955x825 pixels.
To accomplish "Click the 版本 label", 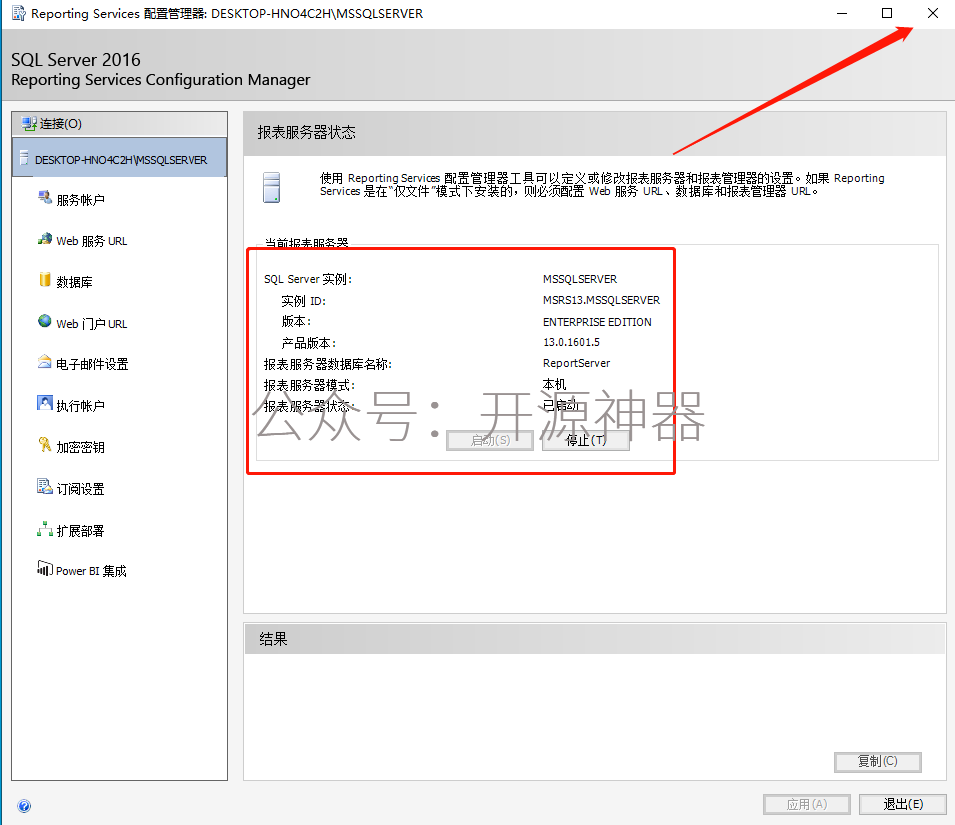I will (x=296, y=321).
